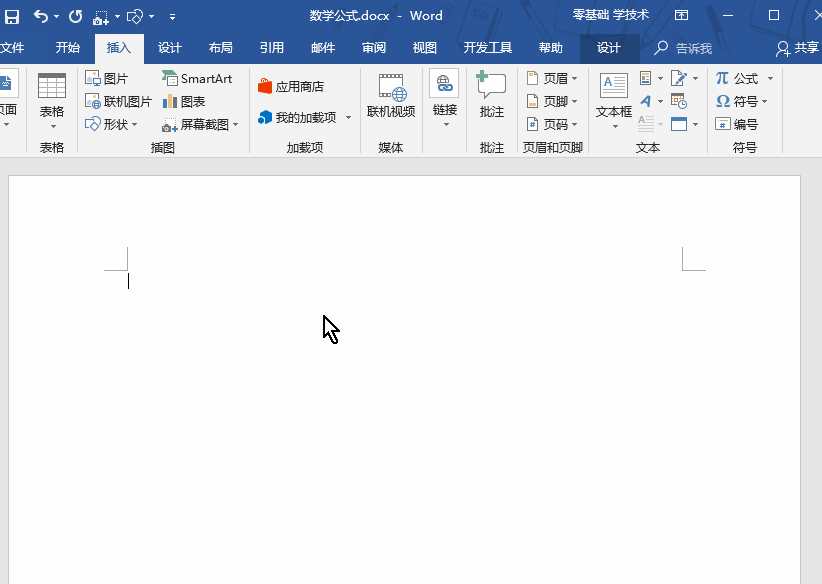Image resolution: width=822 pixels, height=584 pixels.
Task: Open the 帮助 help tab
Action: coord(550,48)
